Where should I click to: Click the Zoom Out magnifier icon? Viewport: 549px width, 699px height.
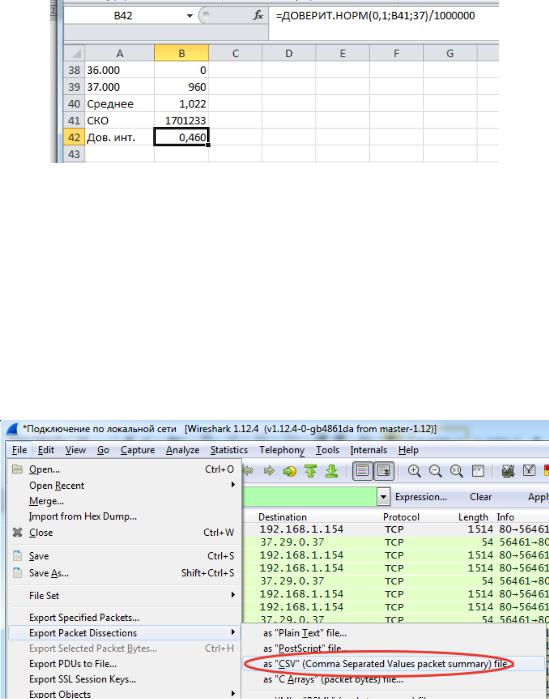click(x=435, y=471)
